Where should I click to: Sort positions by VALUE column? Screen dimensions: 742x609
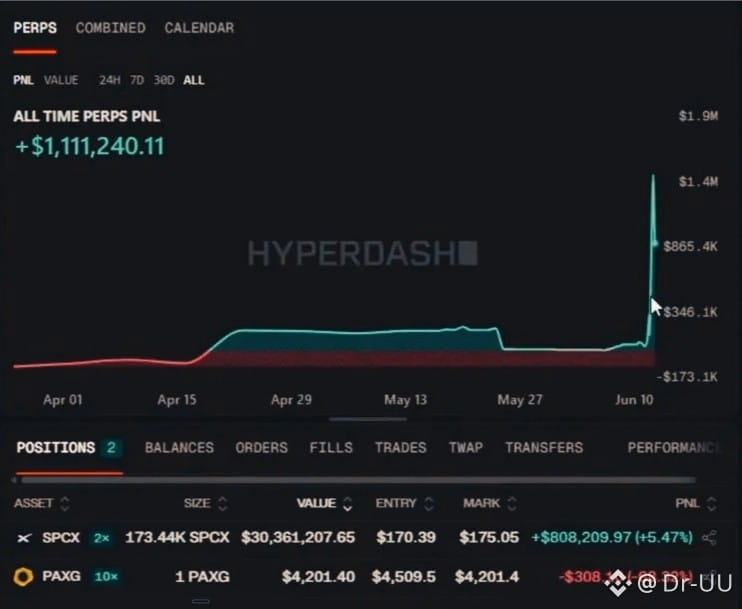click(325, 503)
